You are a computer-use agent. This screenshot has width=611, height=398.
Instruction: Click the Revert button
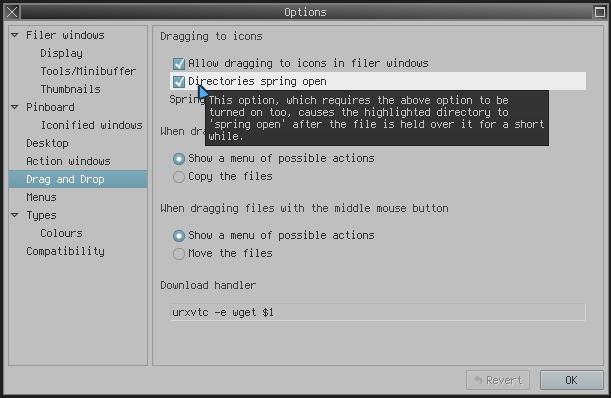(x=498, y=380)
